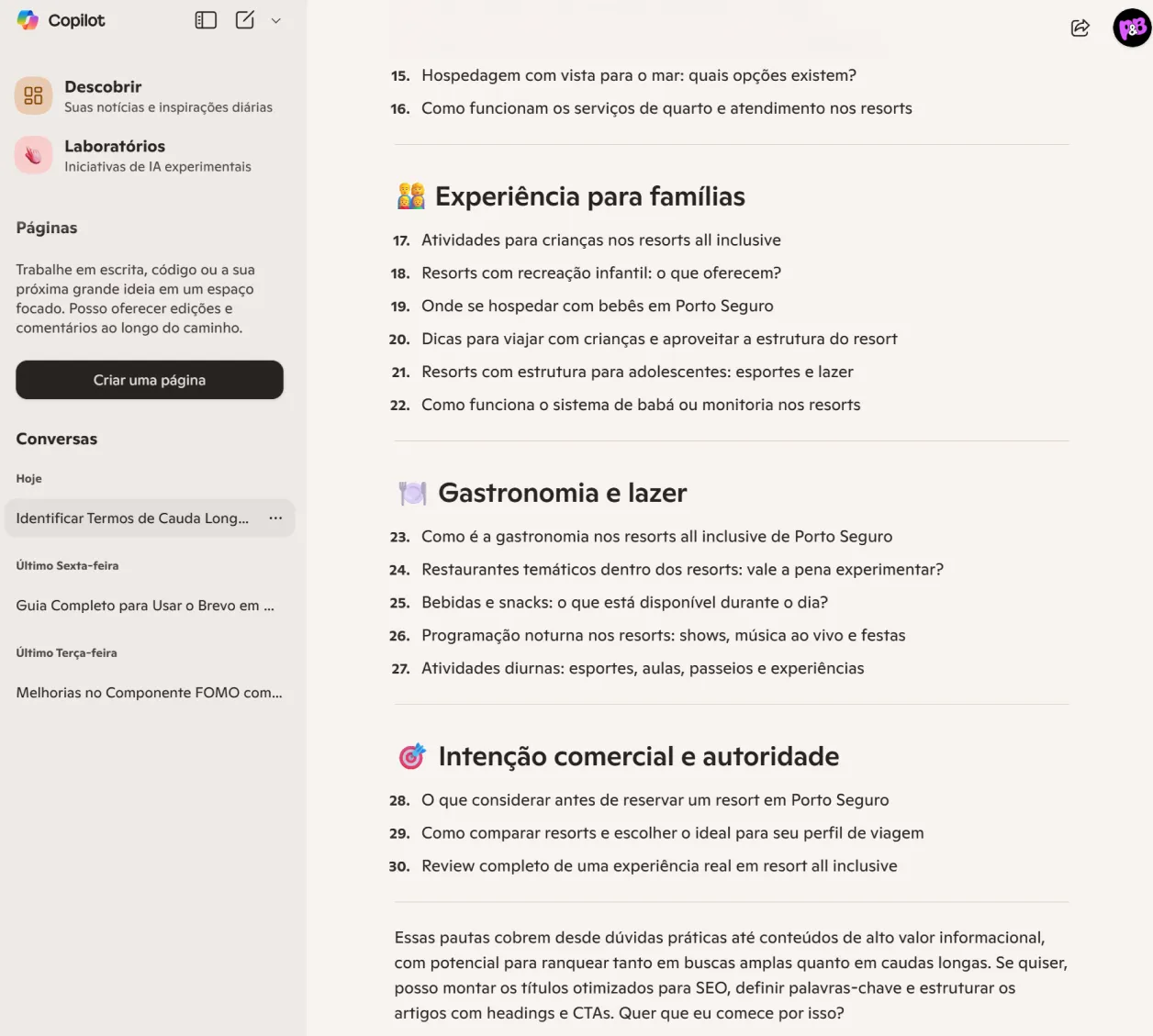The width and height of the screenshot is (1153, 1036).
Task: Toggle the sidebar panel icon
Action: pyautogui.click(x=206, y=20)
